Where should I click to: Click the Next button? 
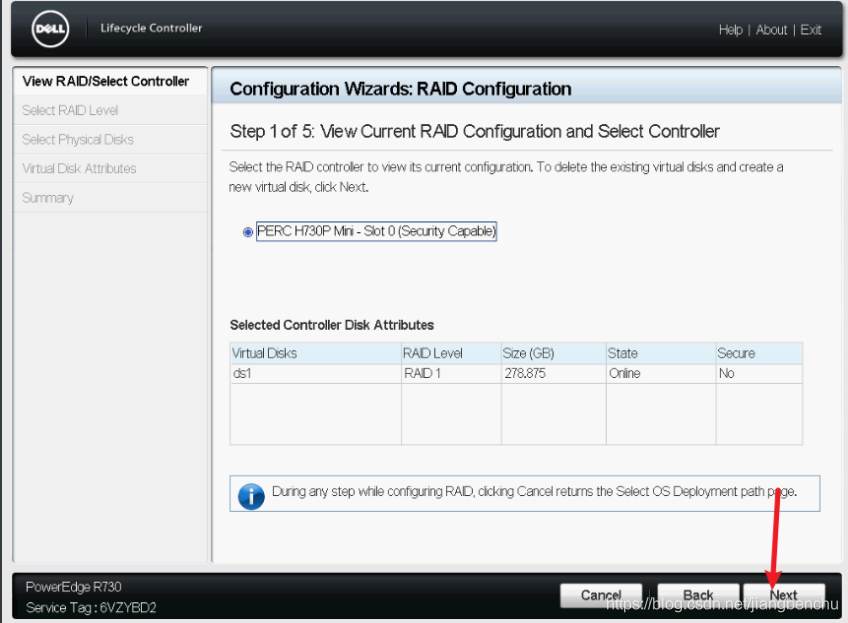pos(784,595)
